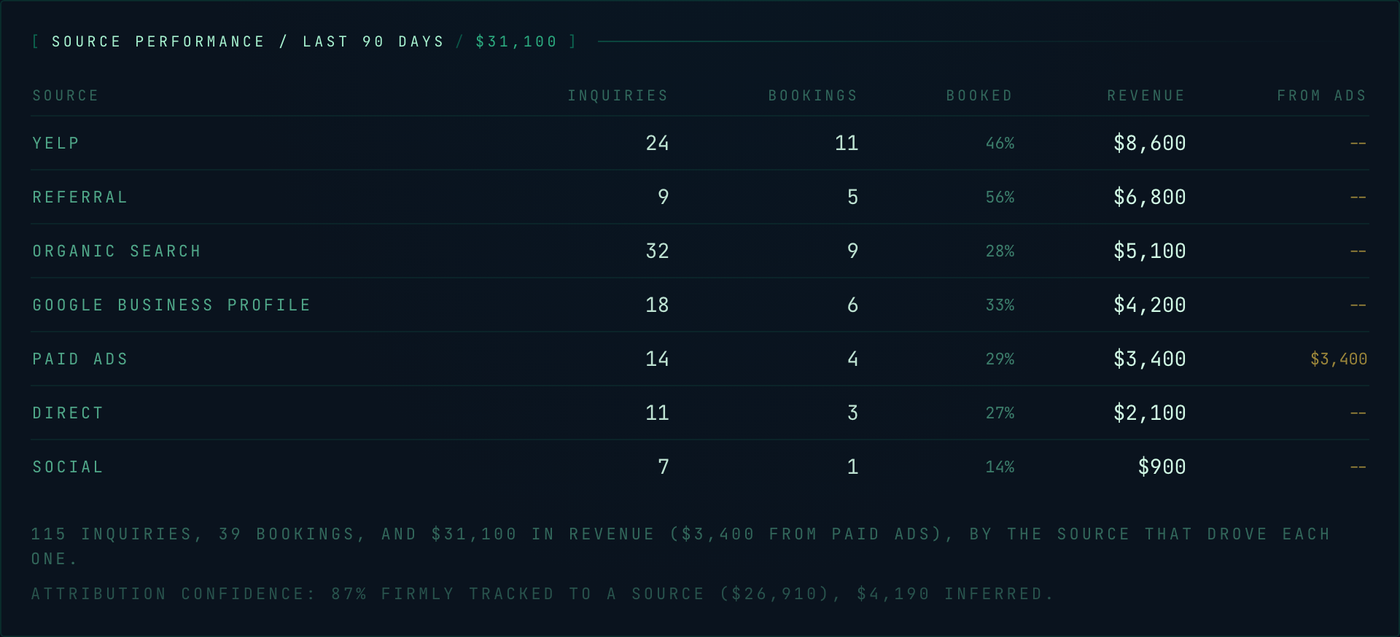The height and width of the screenshot is (637, 1400).
Task: Select the SOCIAL source row label
Action: click(x=68, y=467)
